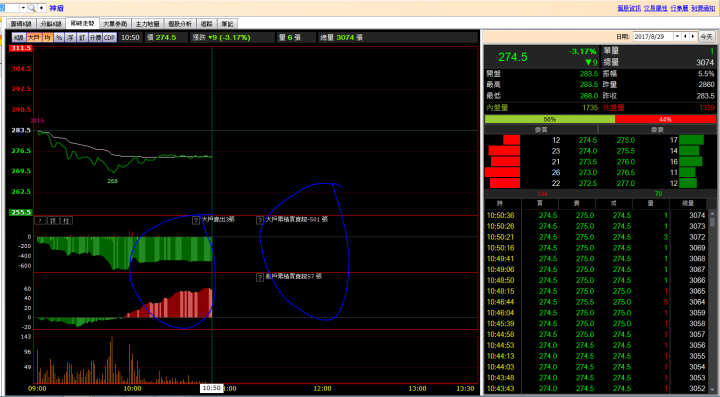The width and height of the screenshot is (720, 397).
Task: Open the 行事曆 link
Action: tap(679, 8)
